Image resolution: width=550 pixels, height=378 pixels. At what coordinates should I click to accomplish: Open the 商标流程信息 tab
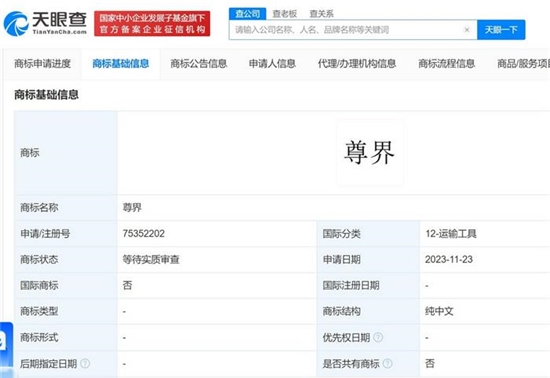447,64
